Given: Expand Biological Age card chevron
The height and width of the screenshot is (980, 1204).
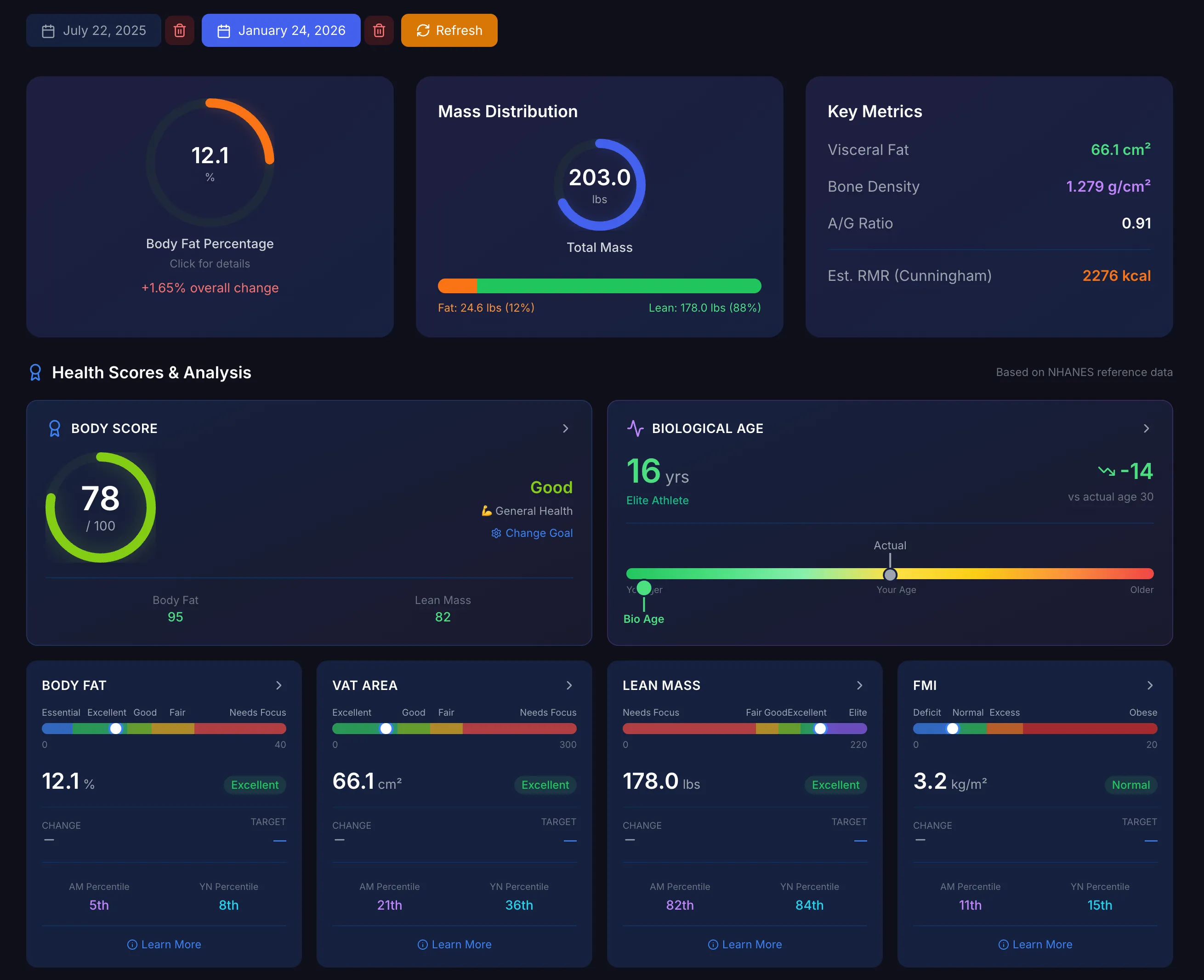Looking at the screenshot, I should [x=1146, y=428].
